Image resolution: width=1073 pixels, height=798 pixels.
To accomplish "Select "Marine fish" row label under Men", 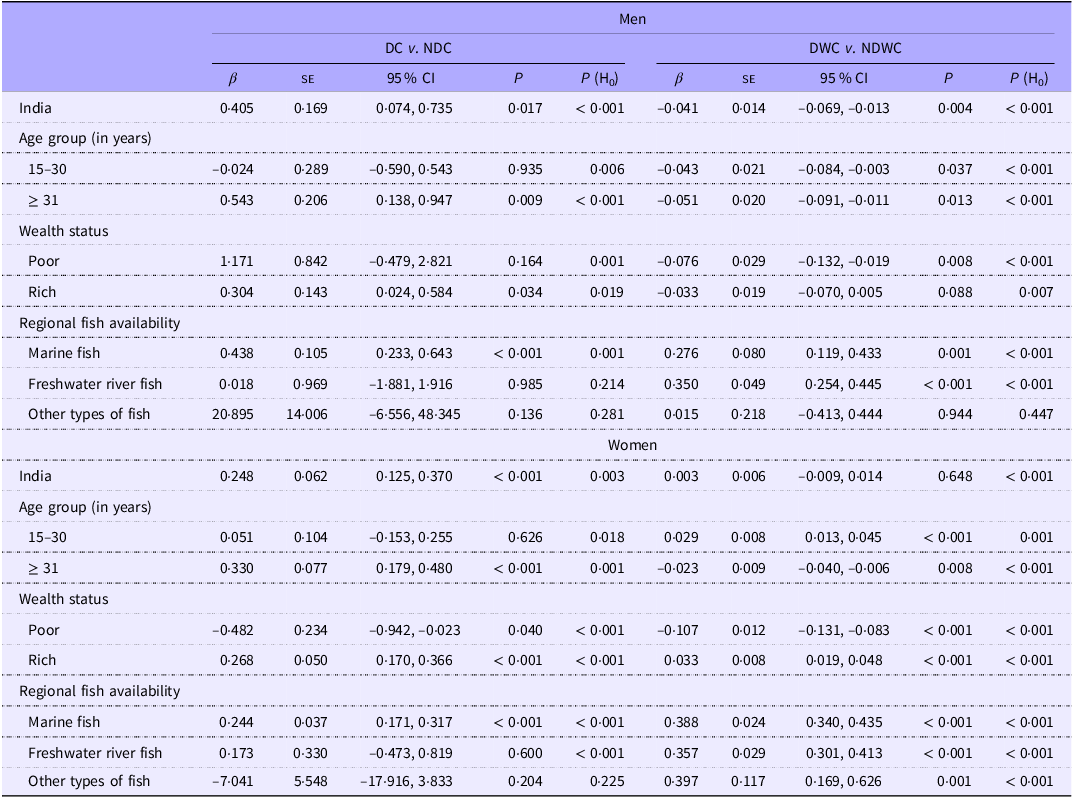I will [x=64, y=353].
